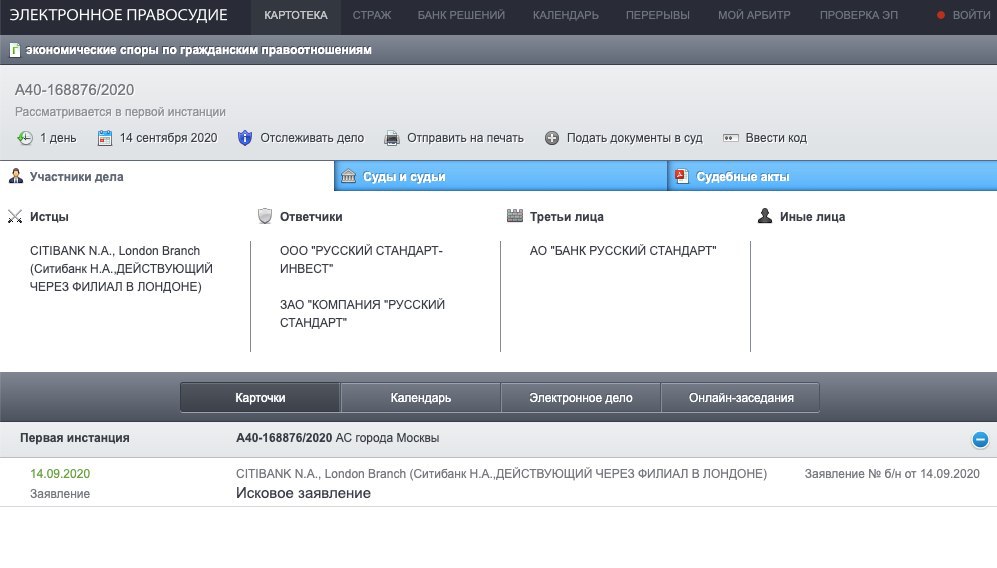Click the Отправить на печать link
Viewport: 997px width, 568px height.
tap(465, 138)
